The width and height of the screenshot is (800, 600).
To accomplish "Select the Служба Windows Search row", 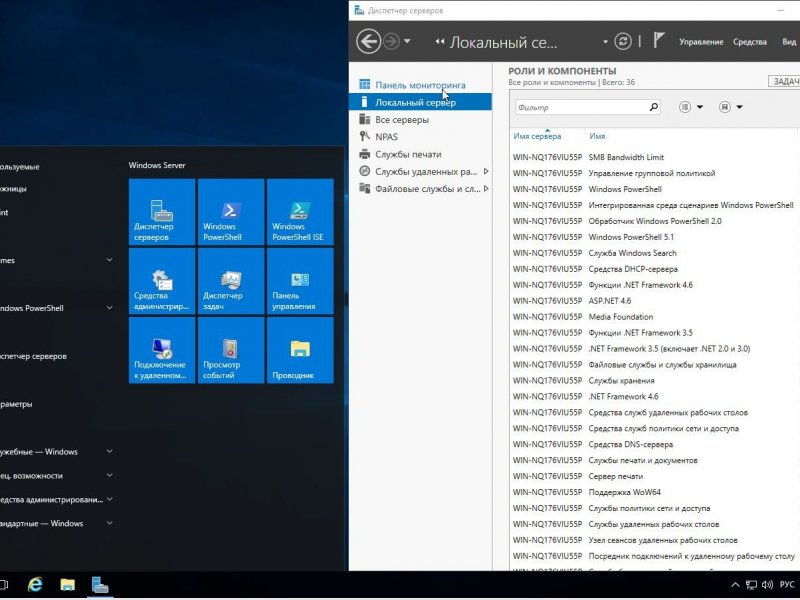I will coord(654,253).
